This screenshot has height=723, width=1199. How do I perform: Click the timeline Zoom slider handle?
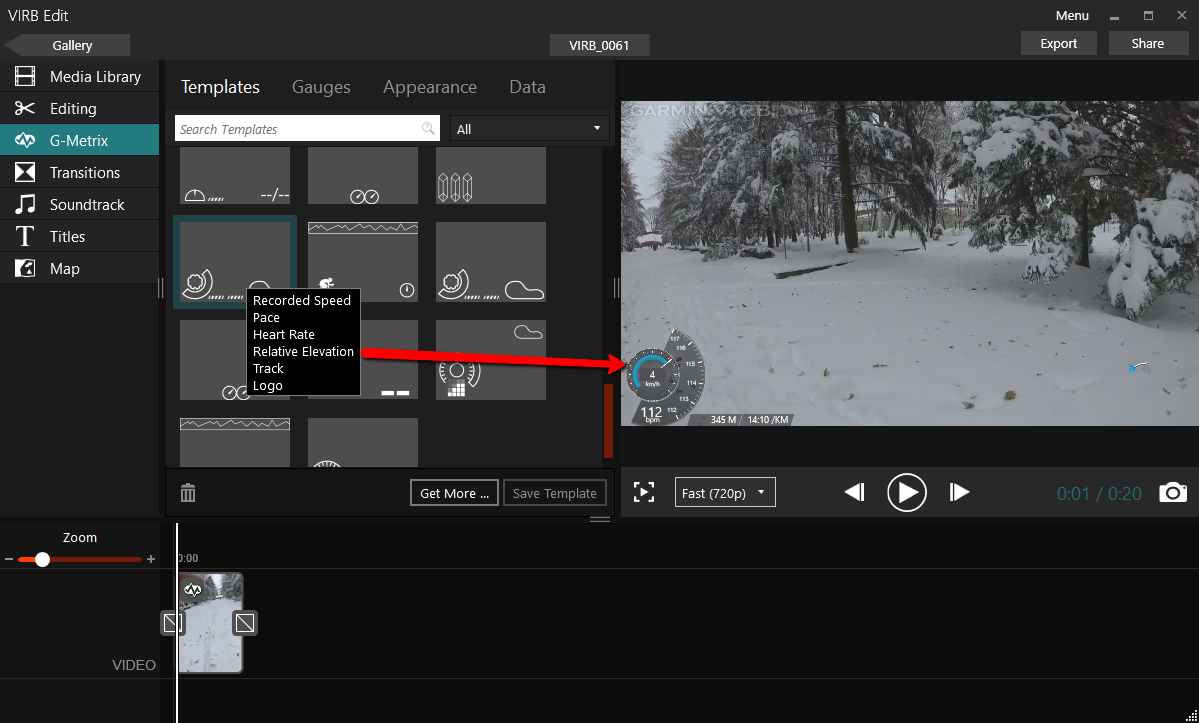42,559
